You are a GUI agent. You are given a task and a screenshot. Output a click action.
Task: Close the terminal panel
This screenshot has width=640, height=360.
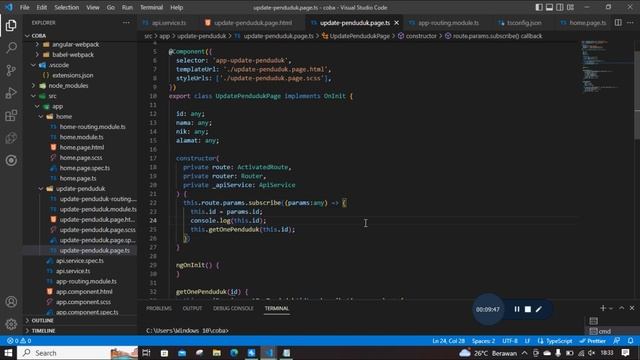point(632,308)
